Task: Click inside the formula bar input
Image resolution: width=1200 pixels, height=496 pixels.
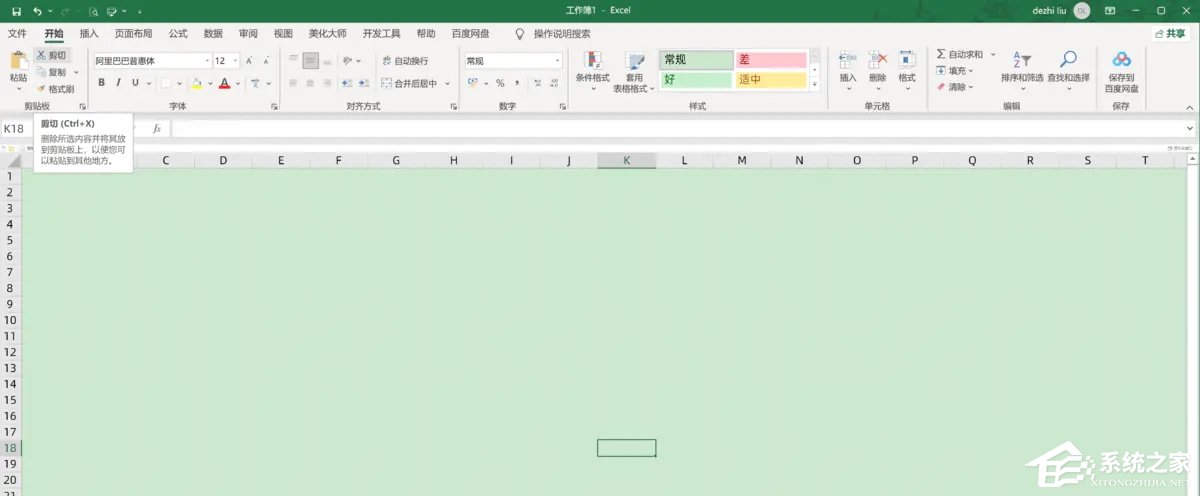Action: click(680, 129)
